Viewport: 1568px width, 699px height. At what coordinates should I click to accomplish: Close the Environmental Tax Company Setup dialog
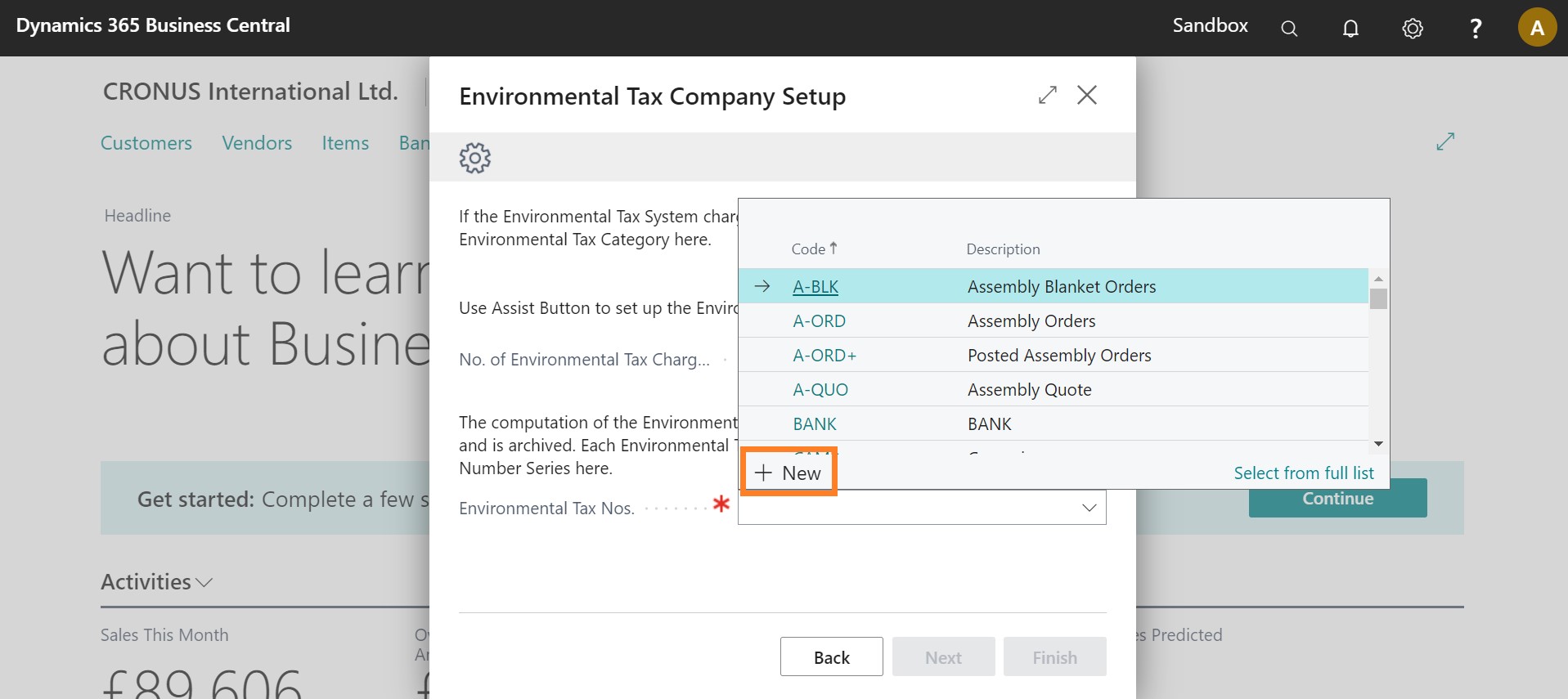tap(1087, 96)
